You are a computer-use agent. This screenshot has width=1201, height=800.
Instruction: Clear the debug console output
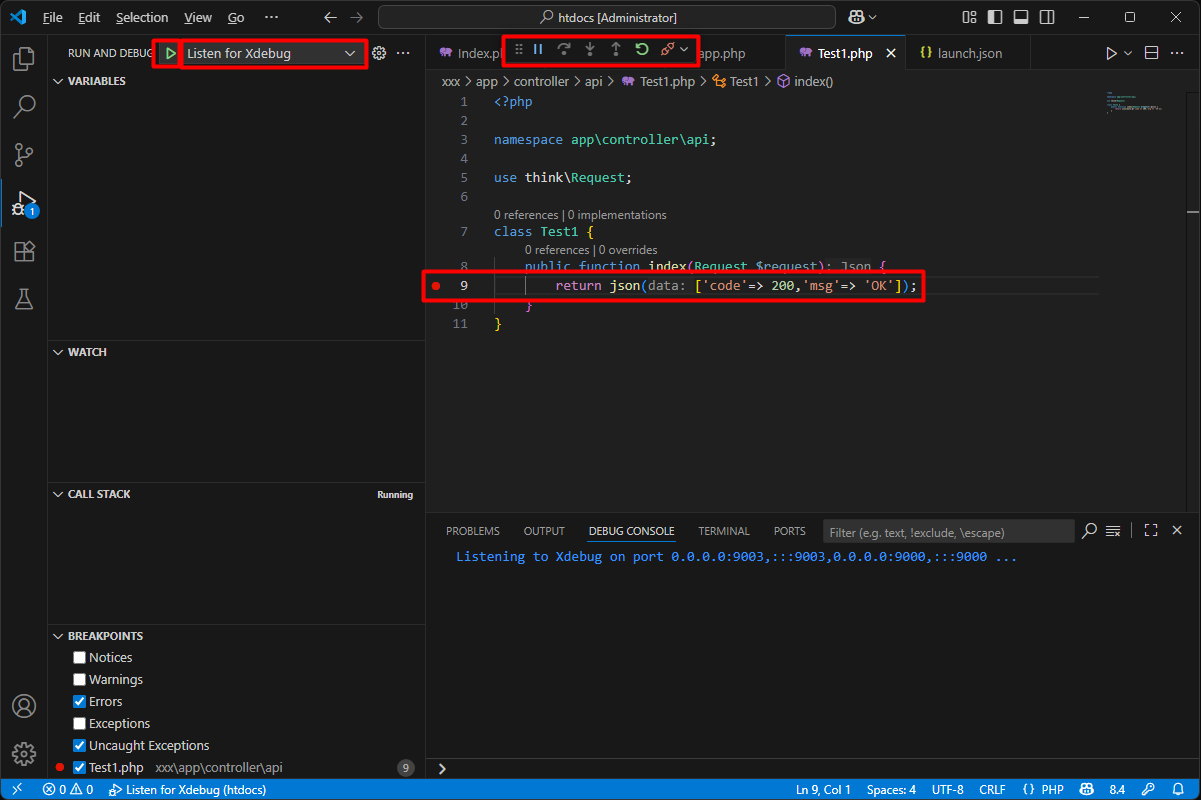[x=1112, y=531]
